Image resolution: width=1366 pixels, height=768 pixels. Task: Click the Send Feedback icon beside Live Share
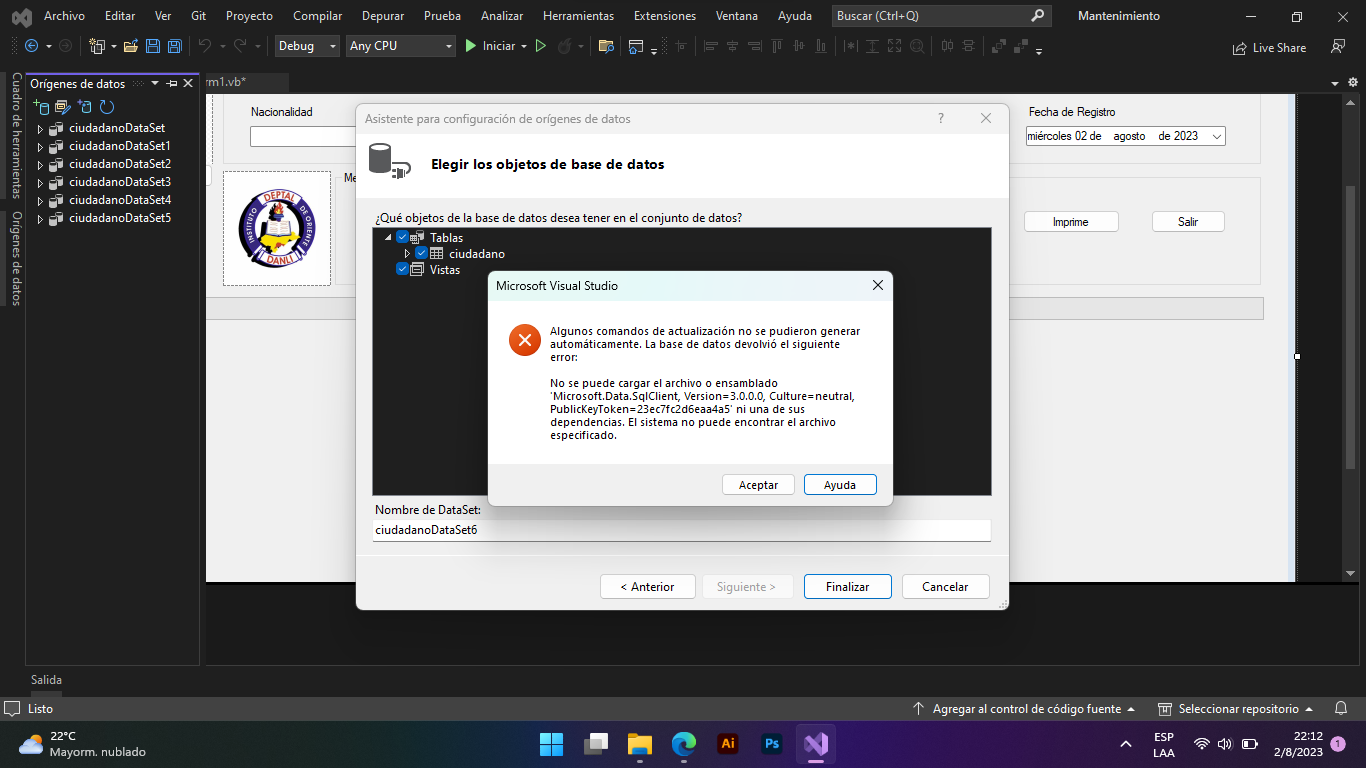click(x=1338, y=47)
